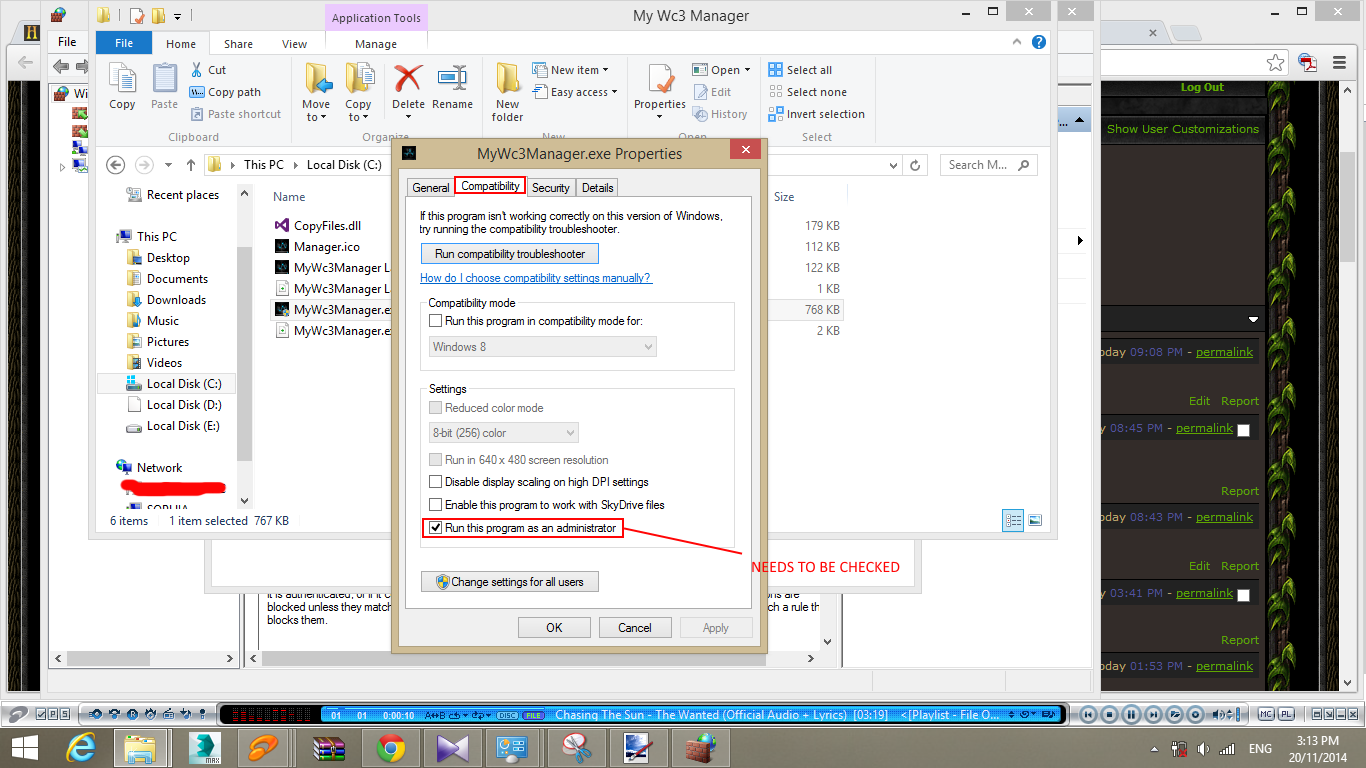The width and height of the screenshot is (1366, 768).
Task: Click Change settings for all users
Action: pos(510,581)
